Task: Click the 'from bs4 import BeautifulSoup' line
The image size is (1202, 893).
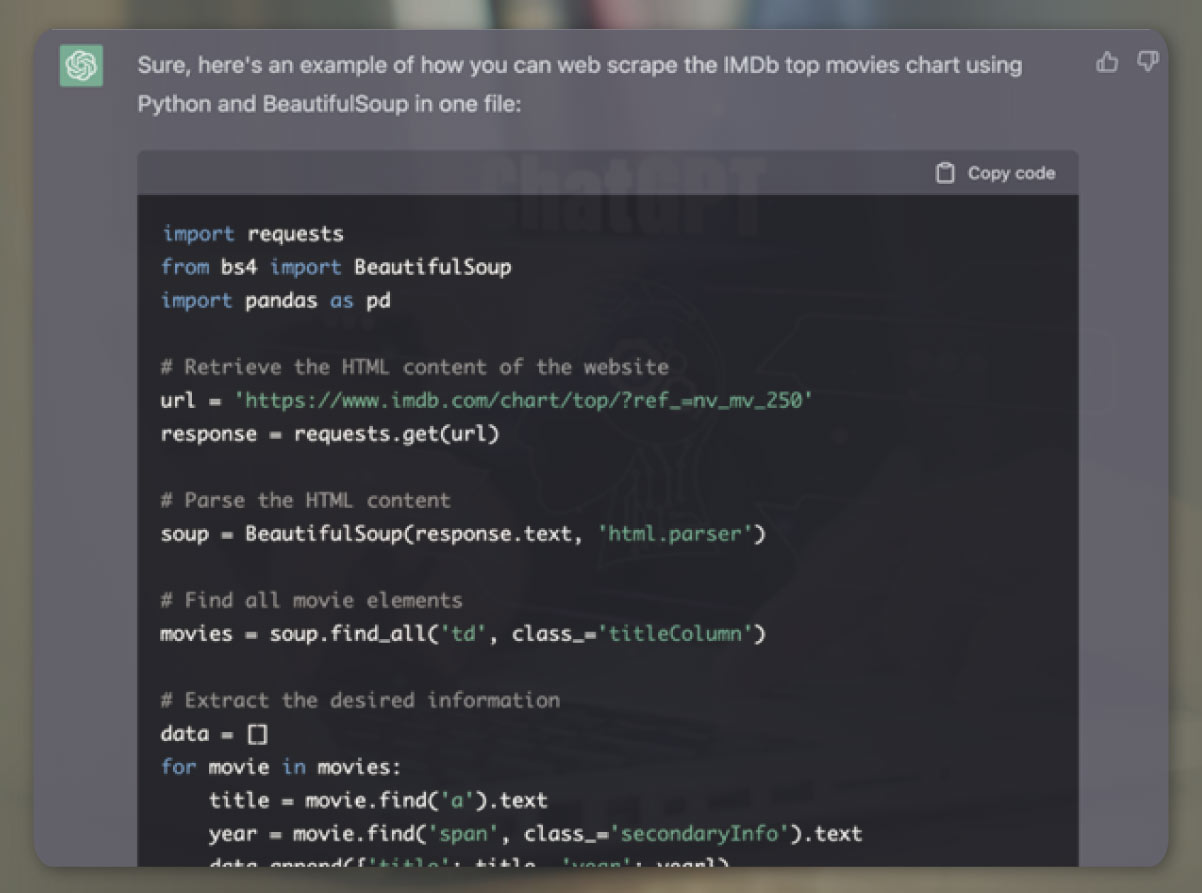Action: (336, 267)
